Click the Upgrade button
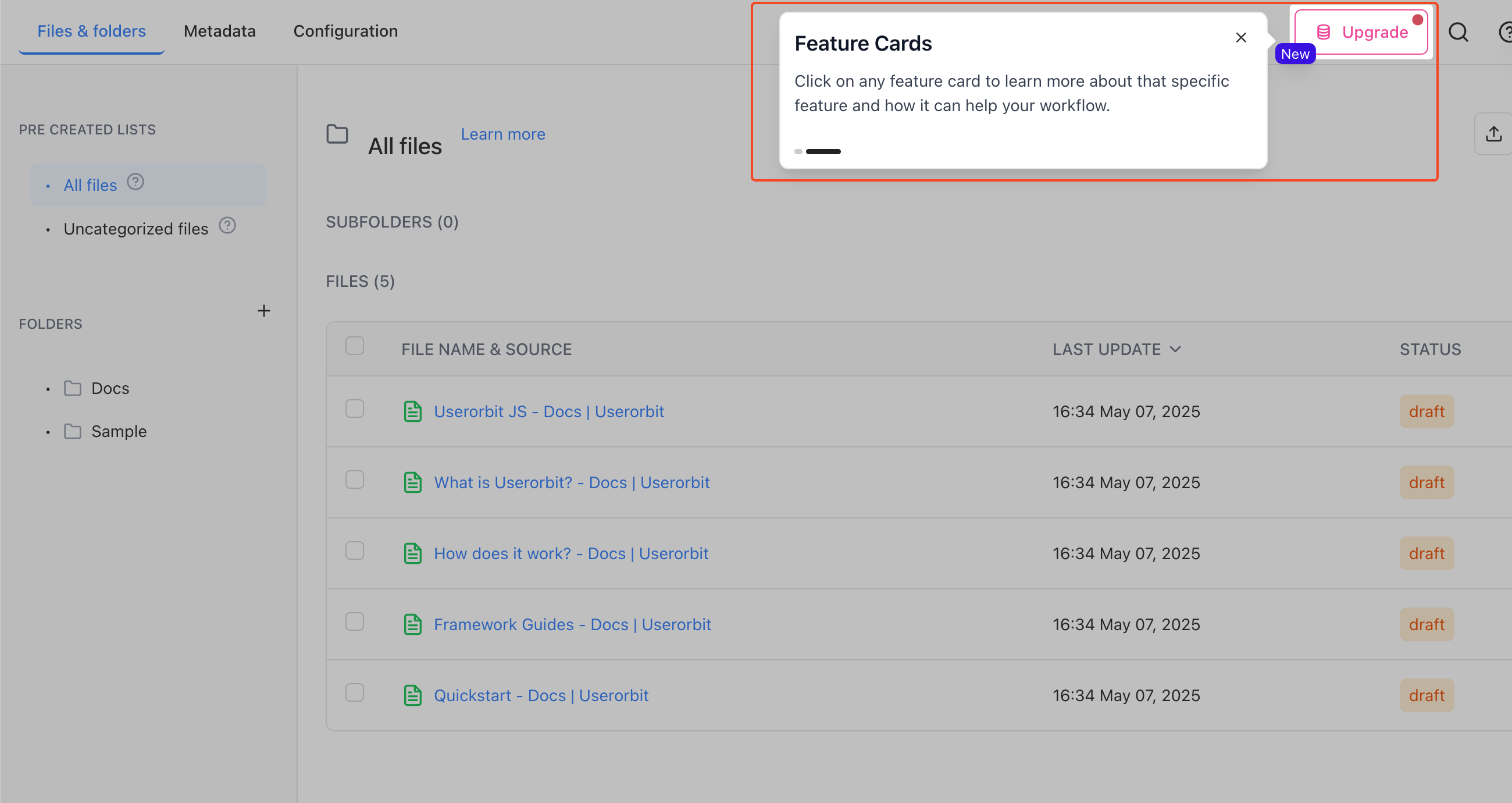This screenshot has width=1512, height=803. [x=1362, y=33]
